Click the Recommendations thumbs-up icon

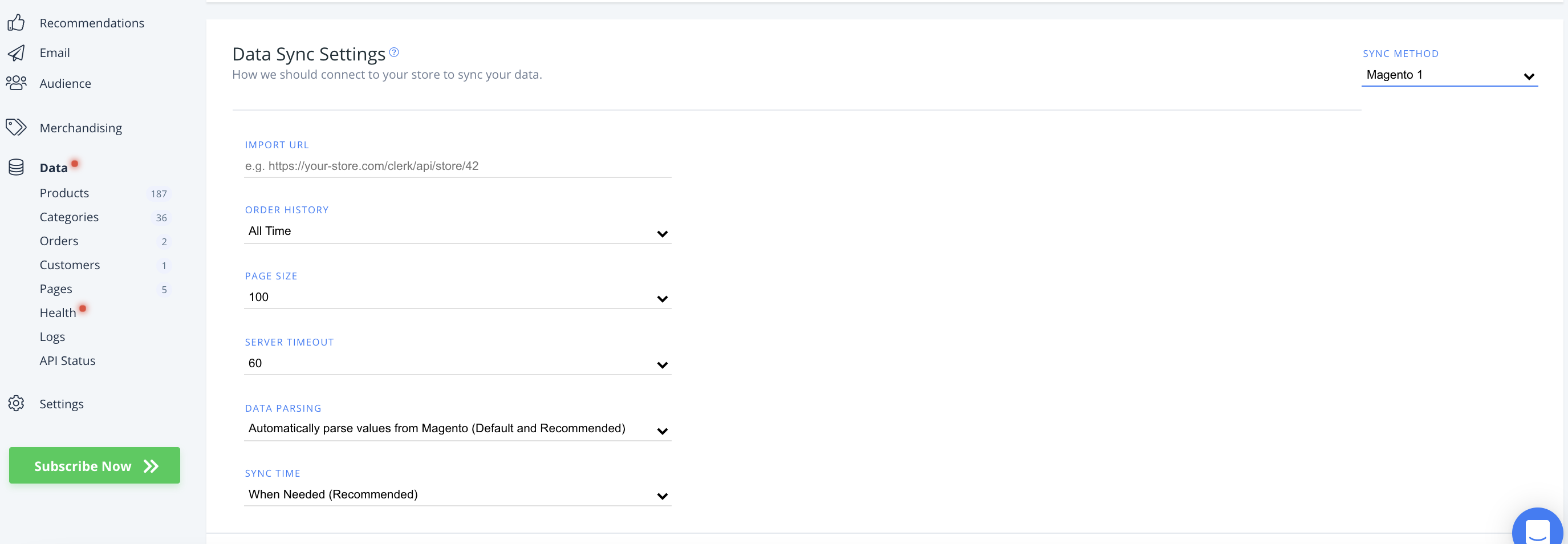pyautogui.click(x=16, y=22)
